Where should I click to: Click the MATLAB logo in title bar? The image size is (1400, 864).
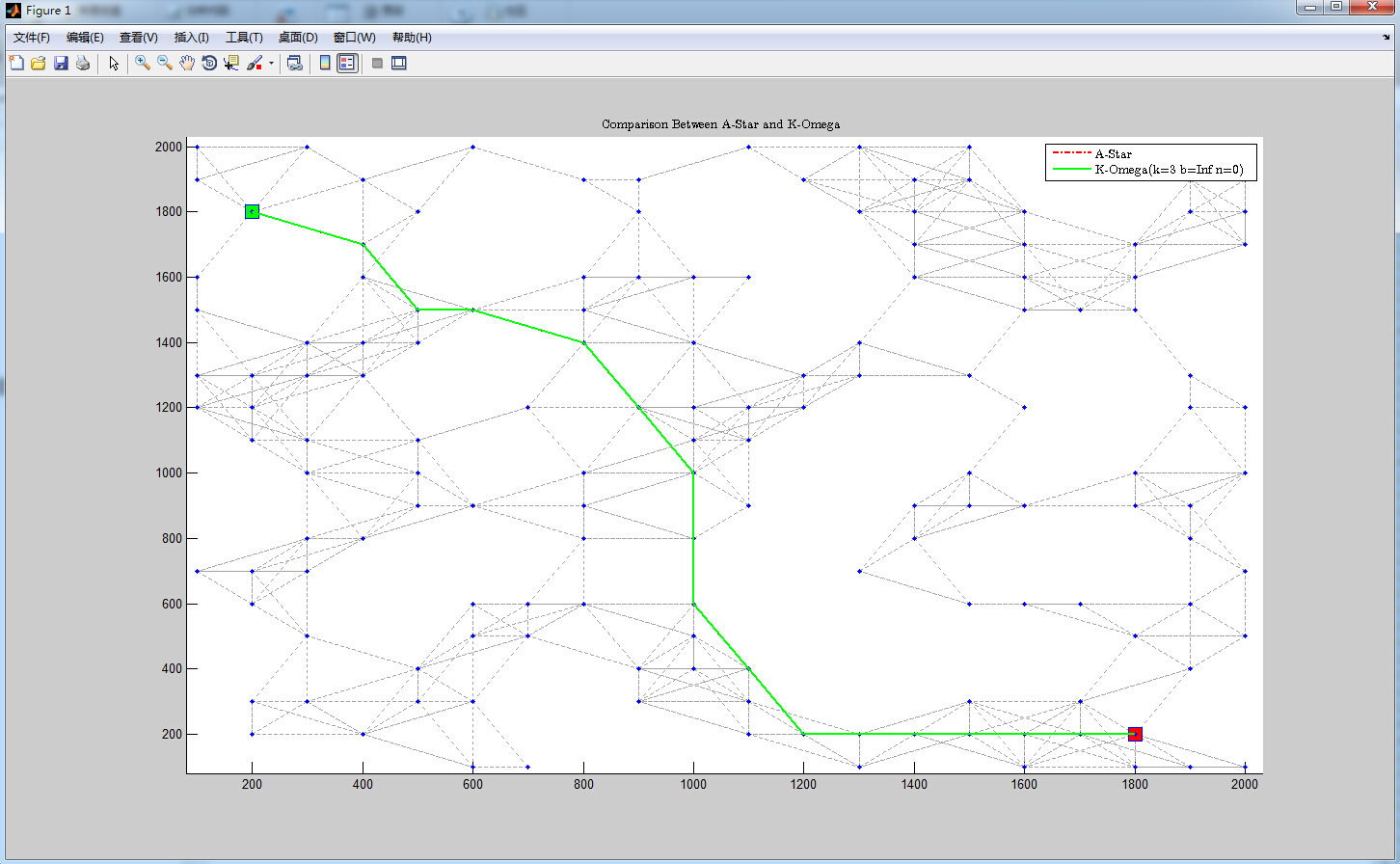13,11
